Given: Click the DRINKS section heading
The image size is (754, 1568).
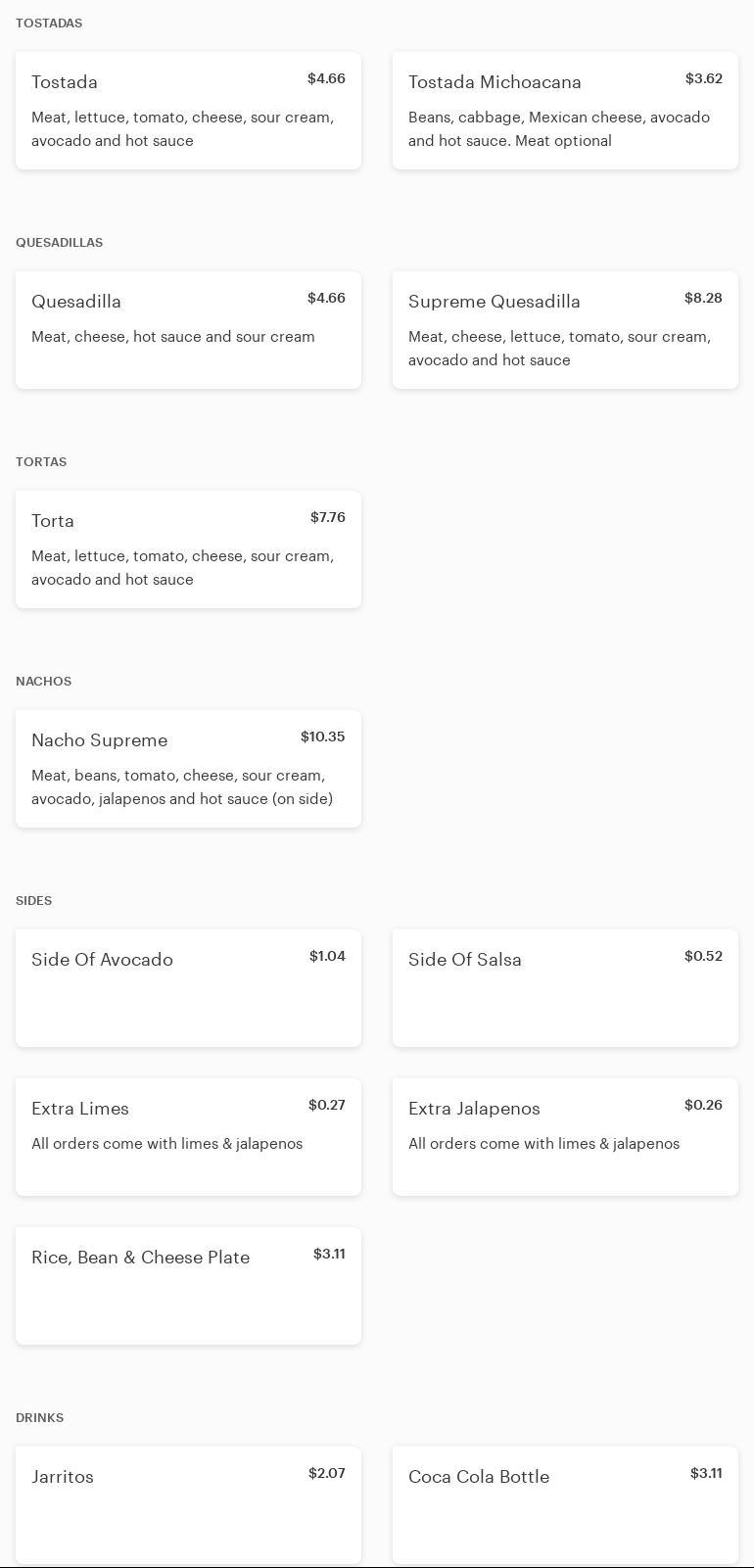Looking at the screenshot, I should 40,1417.
